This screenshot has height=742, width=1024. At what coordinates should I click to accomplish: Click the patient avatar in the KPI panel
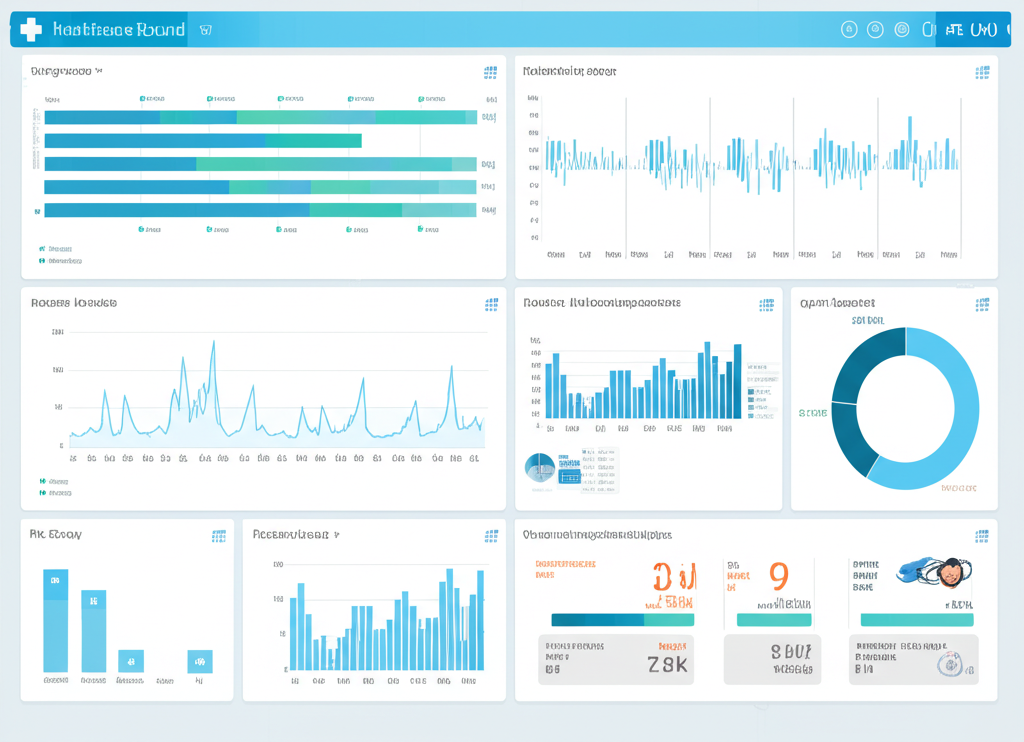point(951,572)
